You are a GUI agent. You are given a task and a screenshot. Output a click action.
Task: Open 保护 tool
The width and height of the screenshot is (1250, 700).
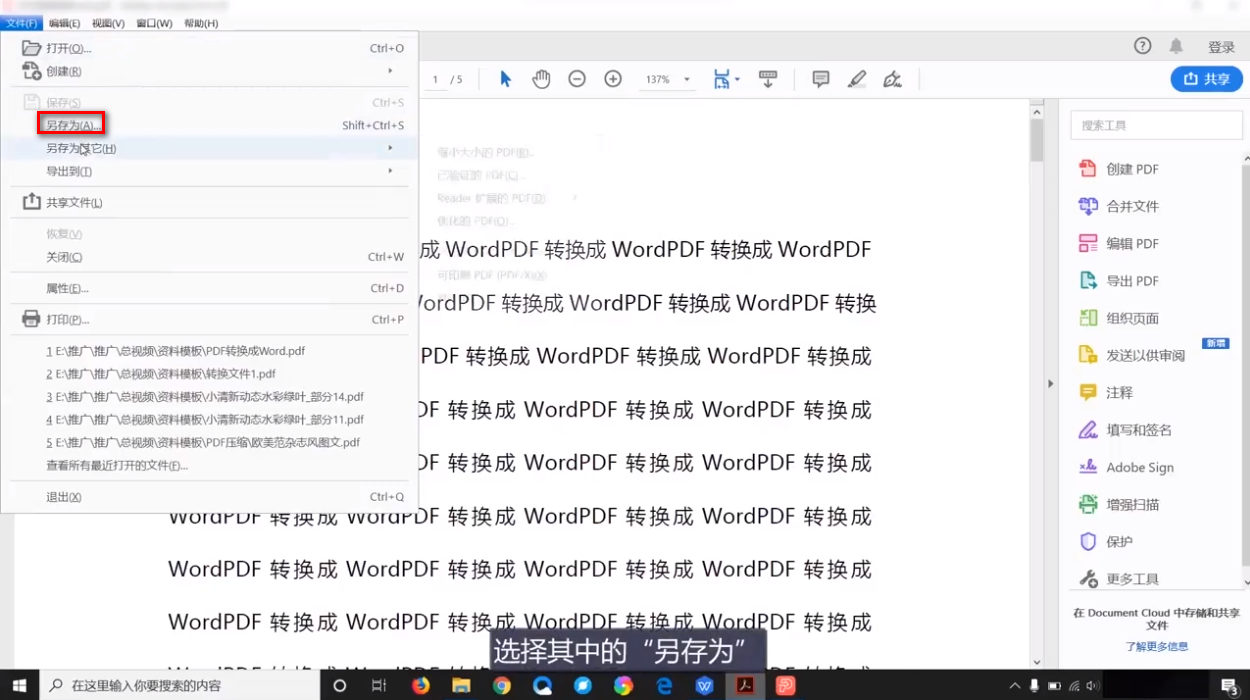[1105, 542]
